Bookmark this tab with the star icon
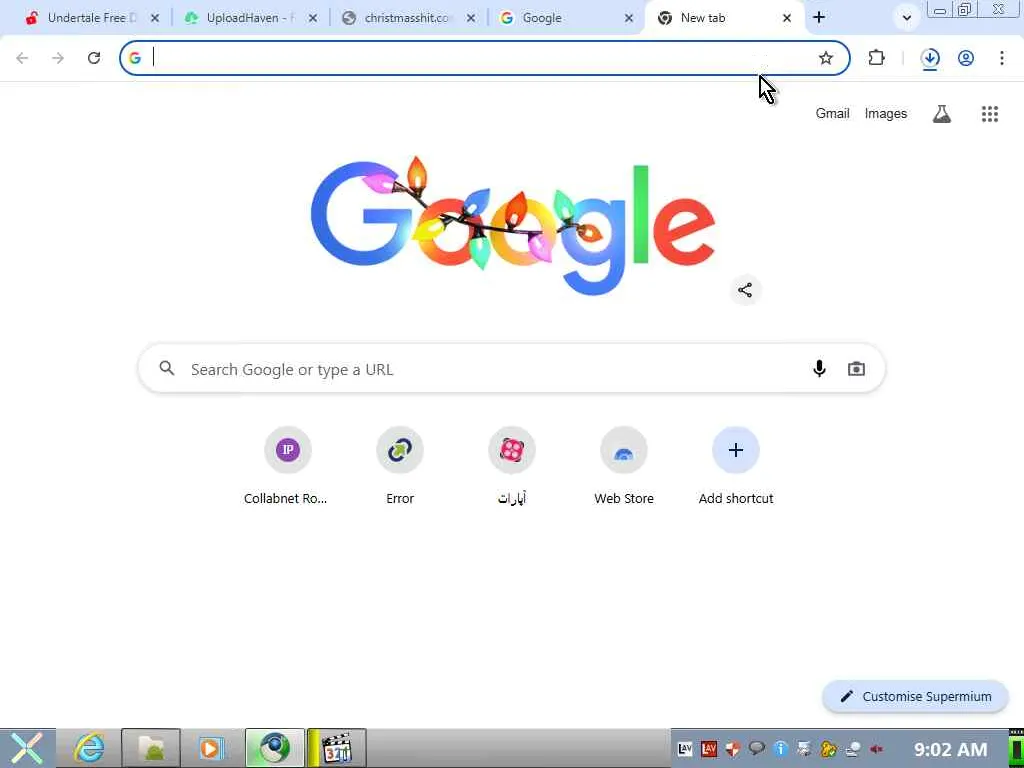The image size is (1024, 768). tap(825, 58)
